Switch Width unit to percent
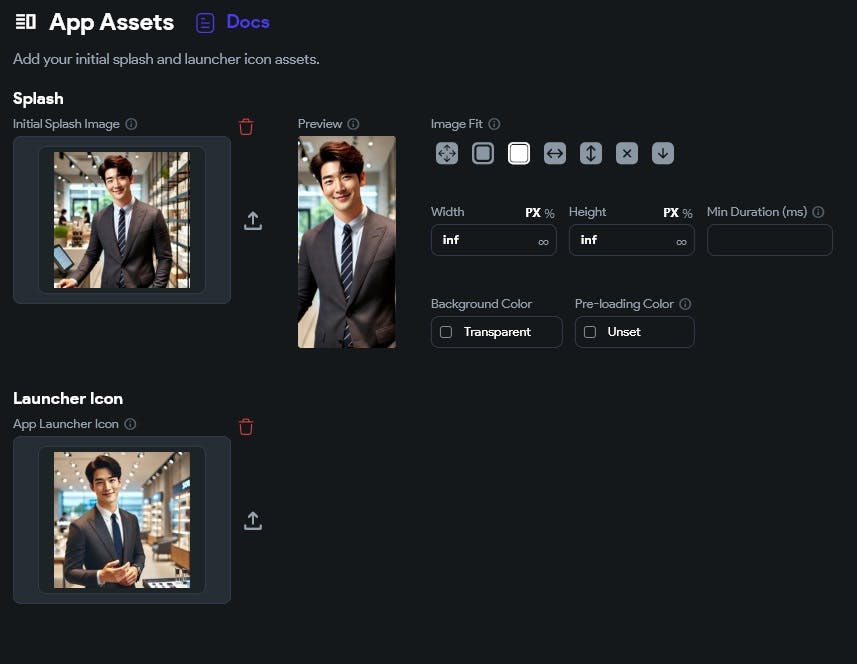This screenshot has width=857, height=664. point(549,213)
